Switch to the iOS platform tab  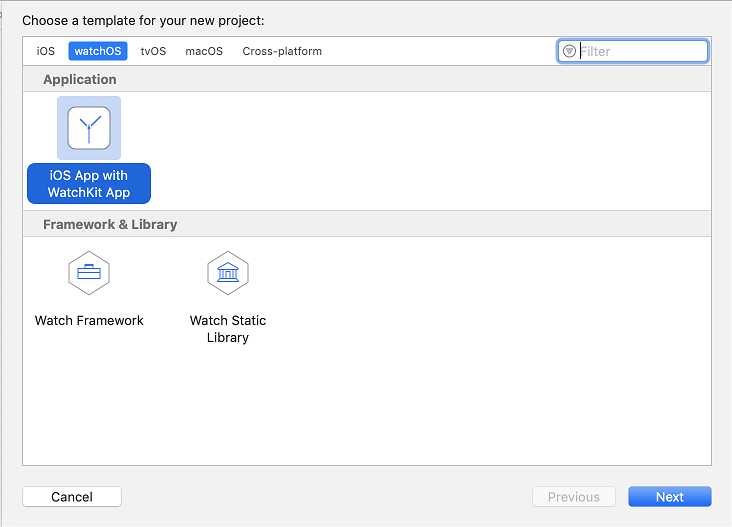point(46,51)
